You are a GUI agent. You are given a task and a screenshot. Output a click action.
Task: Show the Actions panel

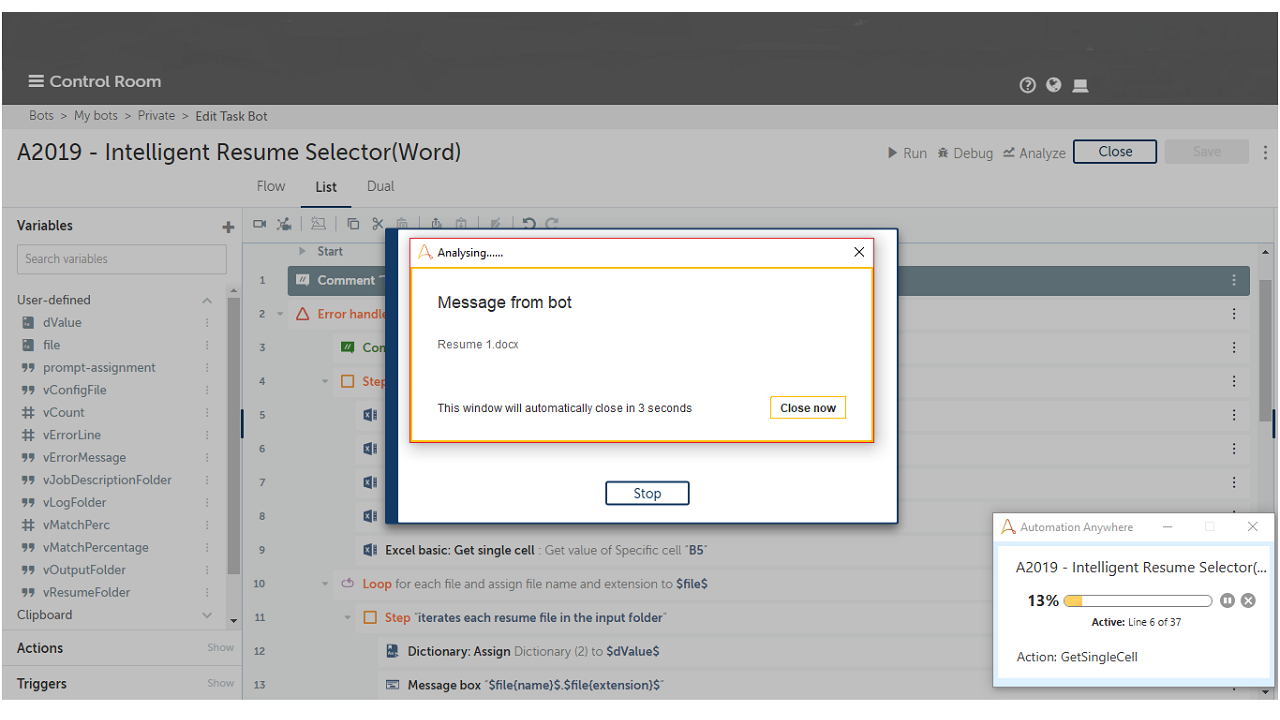coord(220,648)
